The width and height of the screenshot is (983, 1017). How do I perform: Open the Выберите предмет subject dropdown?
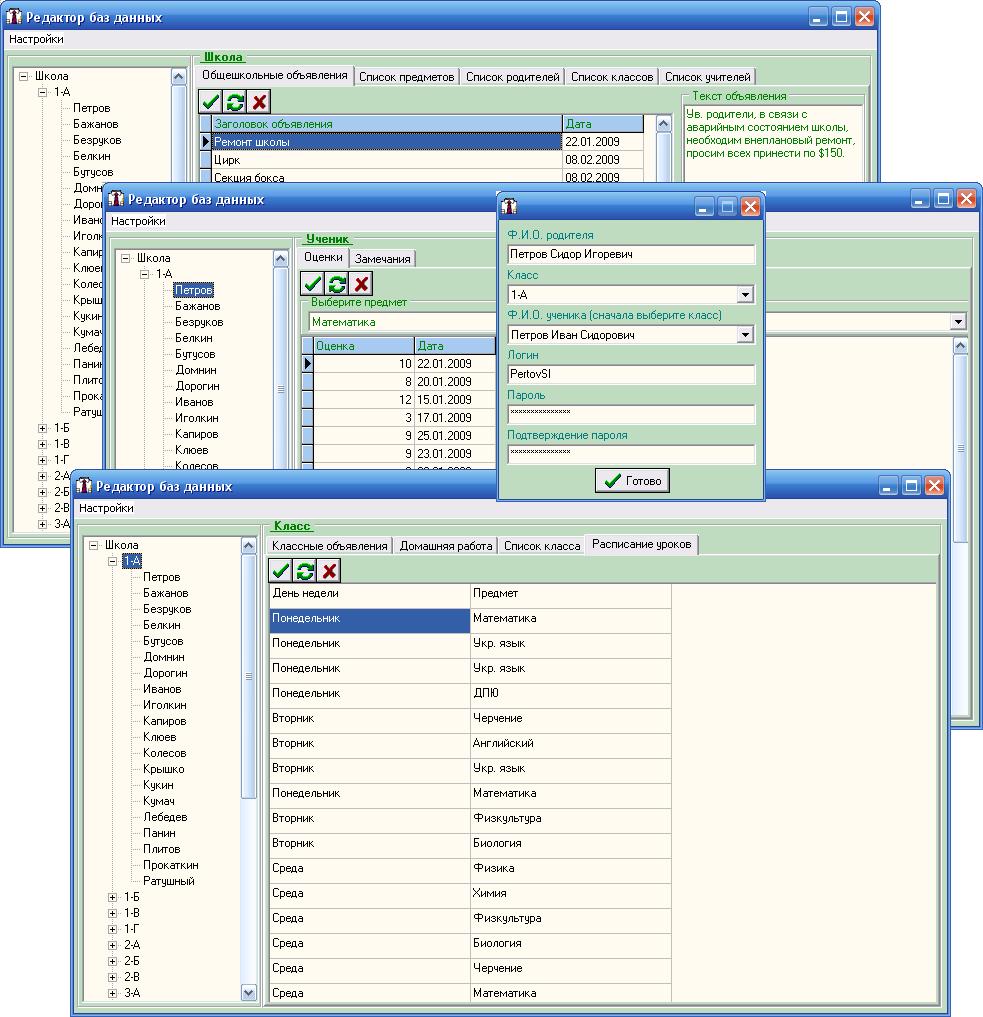[958, 322]
